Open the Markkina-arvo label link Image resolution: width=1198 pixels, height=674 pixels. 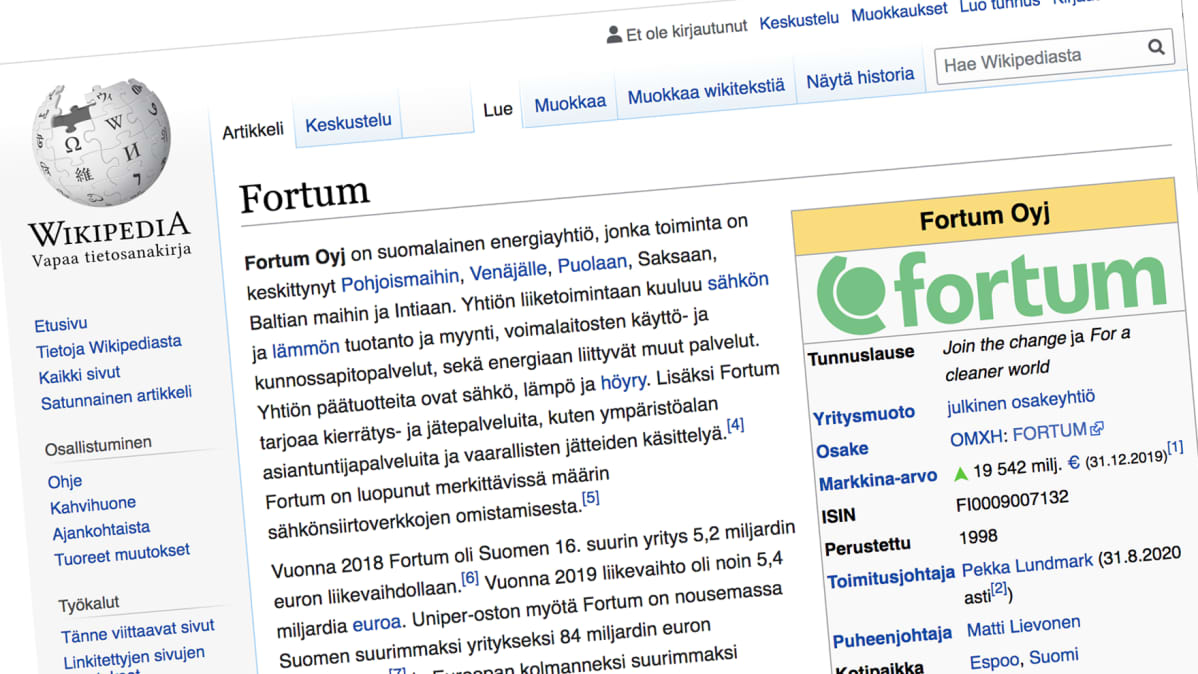[878, 481]
